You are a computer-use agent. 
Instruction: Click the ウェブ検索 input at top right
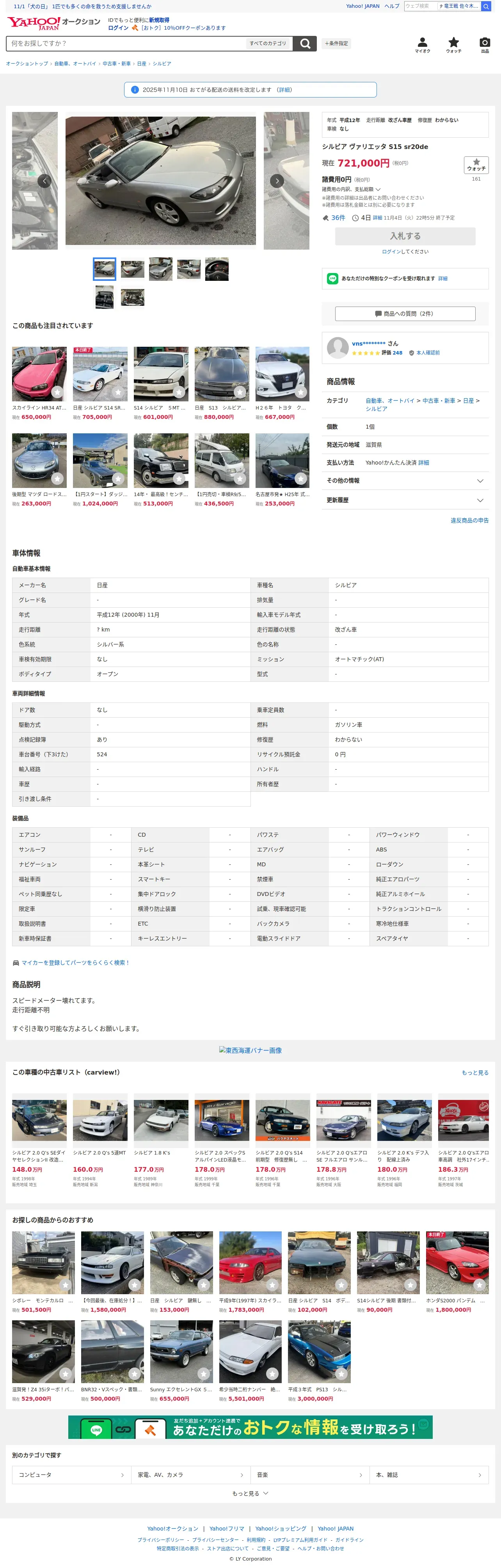[x=420, y=6]
